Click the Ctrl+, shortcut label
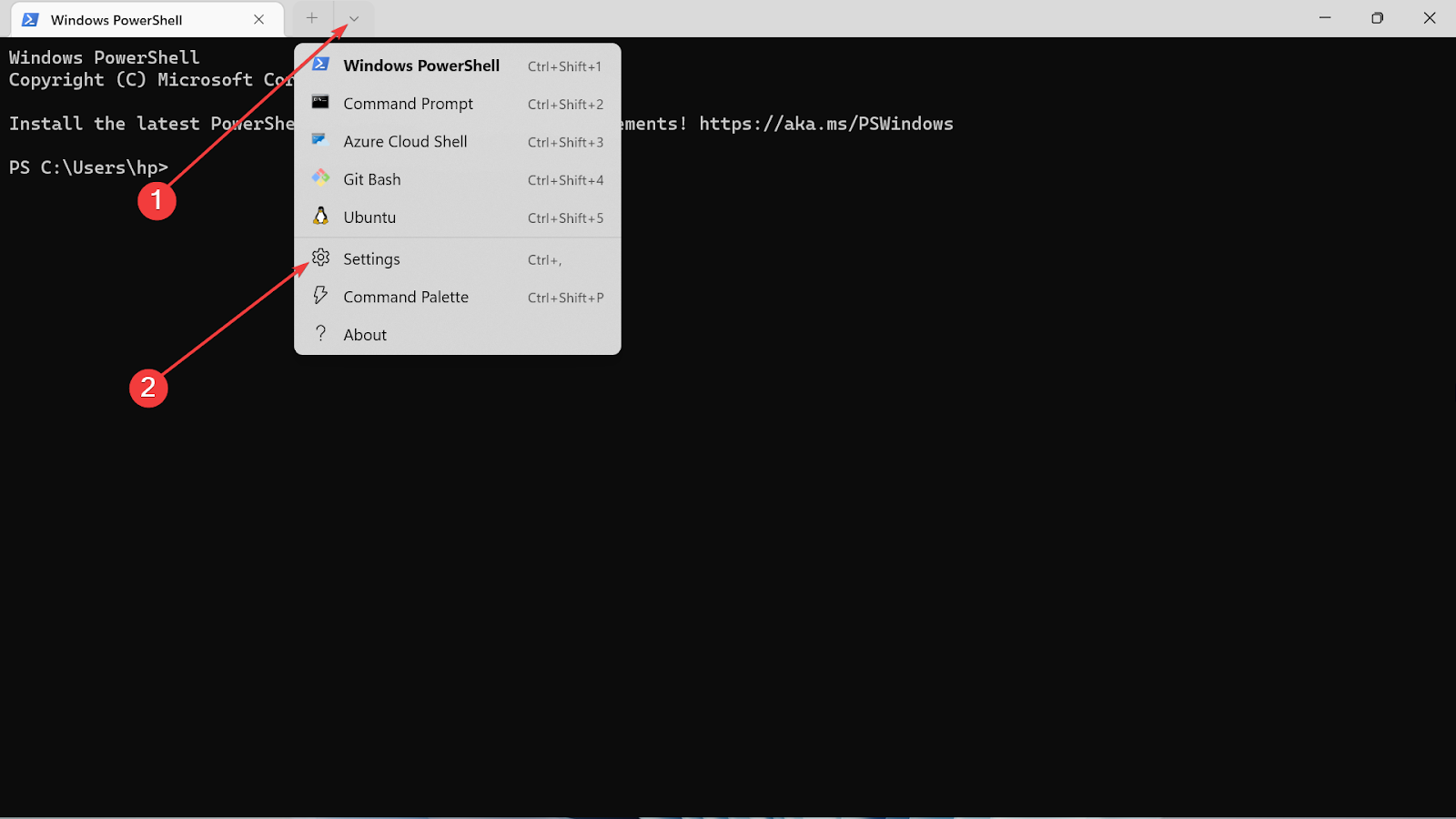This screenshot has height=819, width=1456. point(544,260)
